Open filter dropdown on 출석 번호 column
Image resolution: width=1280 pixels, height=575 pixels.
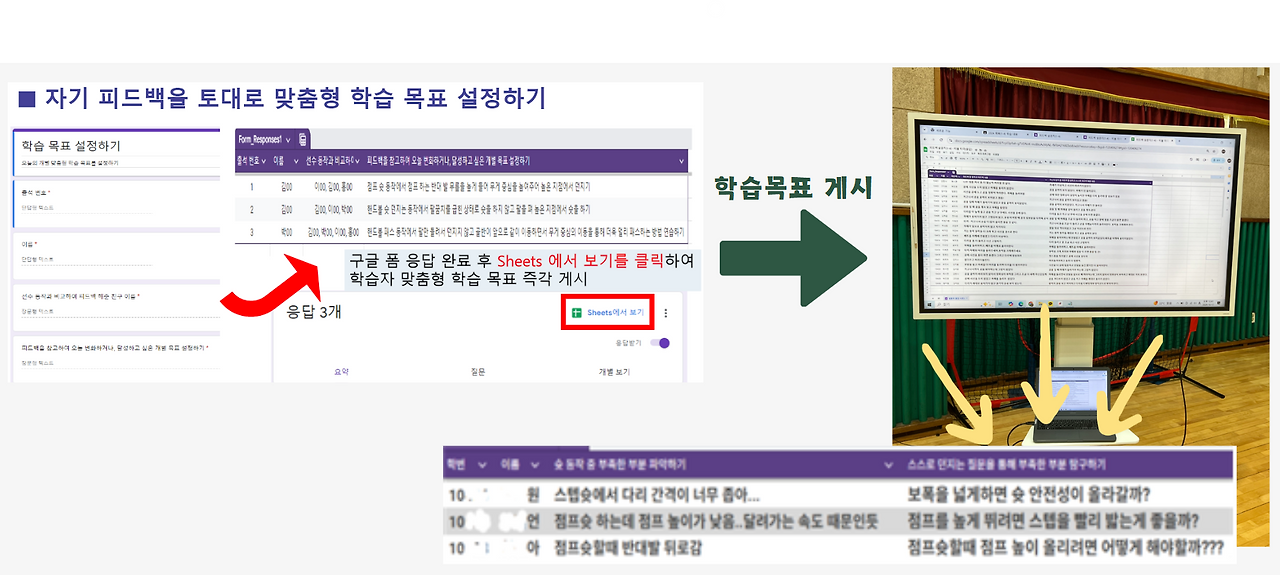click(x=265, y=160)
